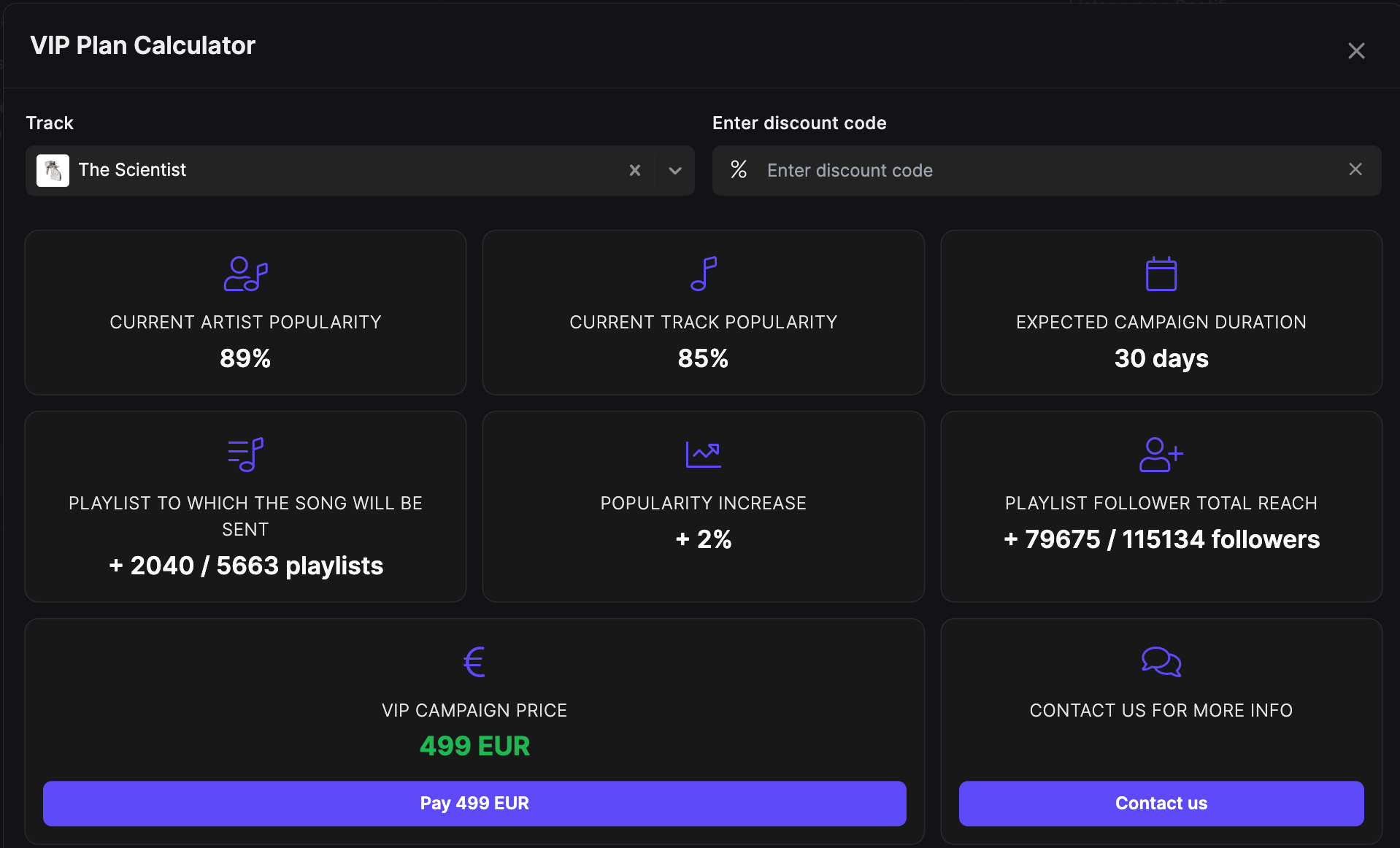Select the green 499 EUR price
The image size is (1400, 848).
pyautogui.click(x=474, y=746)
